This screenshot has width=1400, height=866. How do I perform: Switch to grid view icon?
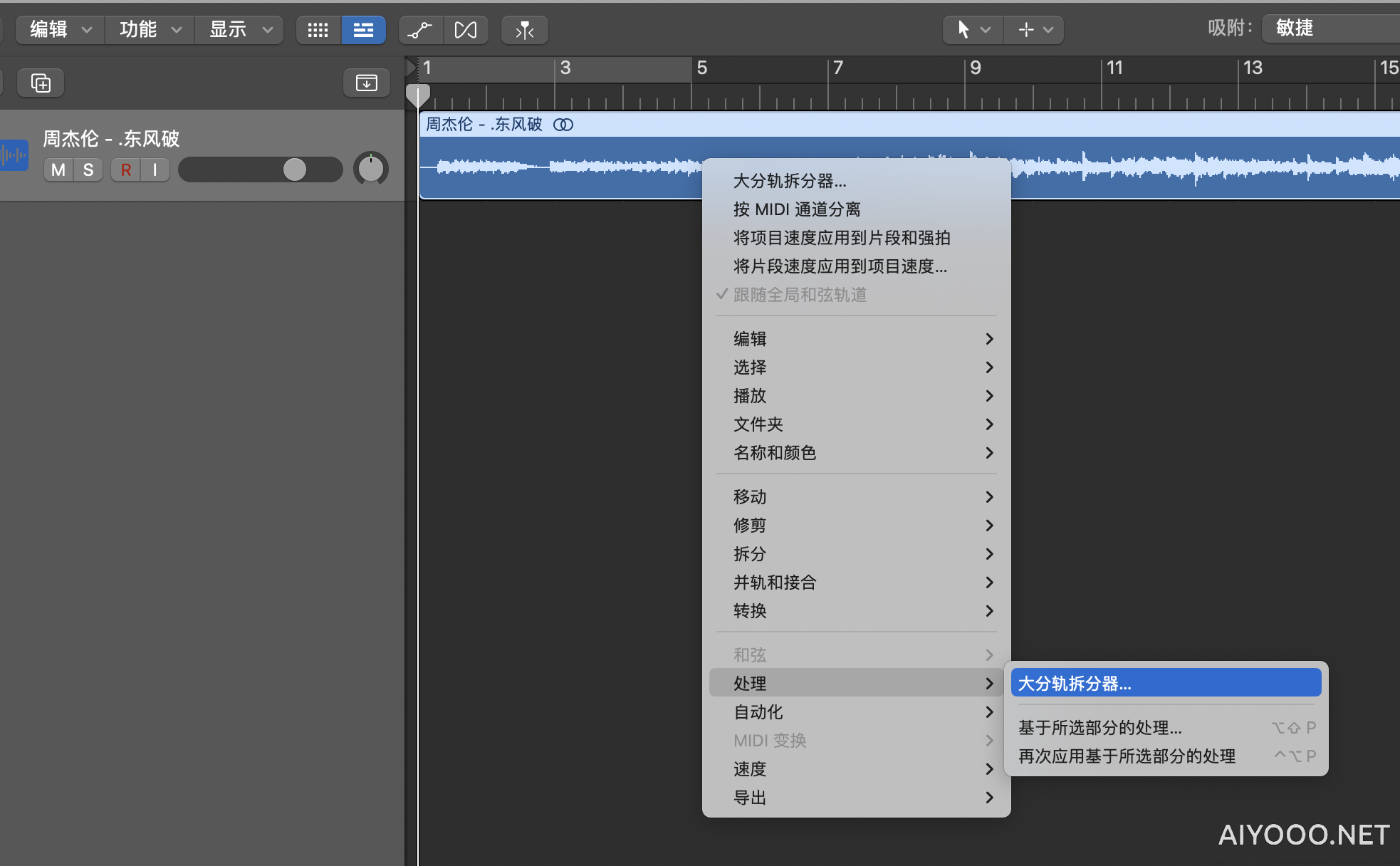(x=318, y=30)
